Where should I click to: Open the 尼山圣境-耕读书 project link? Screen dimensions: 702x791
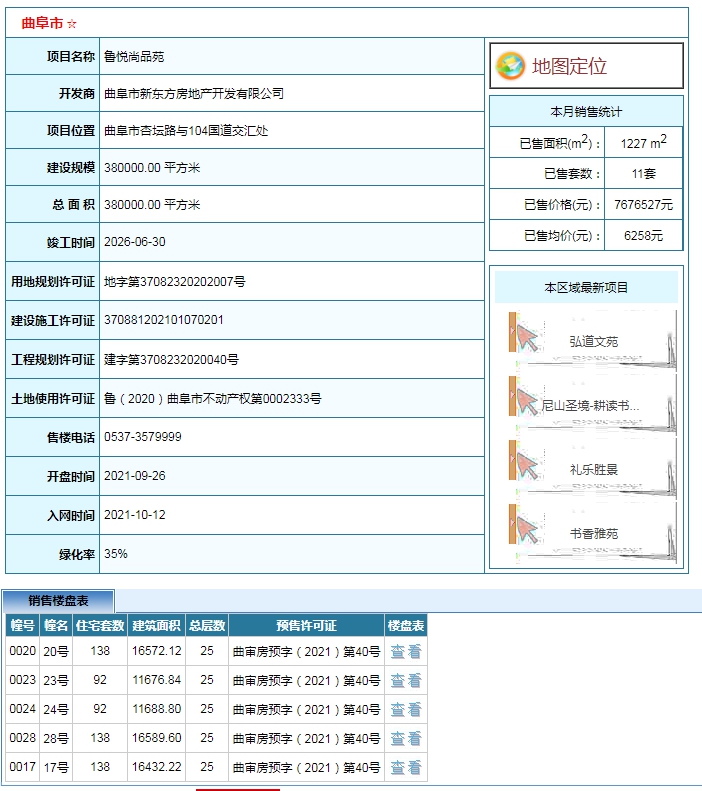point(590,406)
